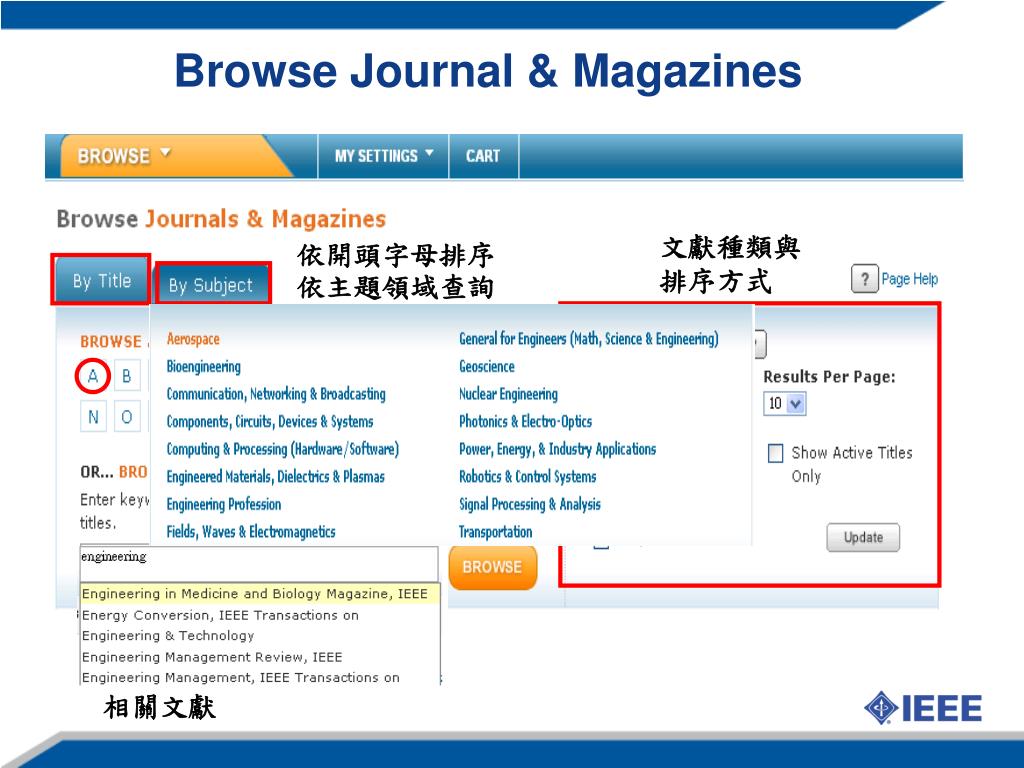This screenshot has width=1024, height=768.
Task: Click the orange BROWSE button
Action: tap(492, 567)
